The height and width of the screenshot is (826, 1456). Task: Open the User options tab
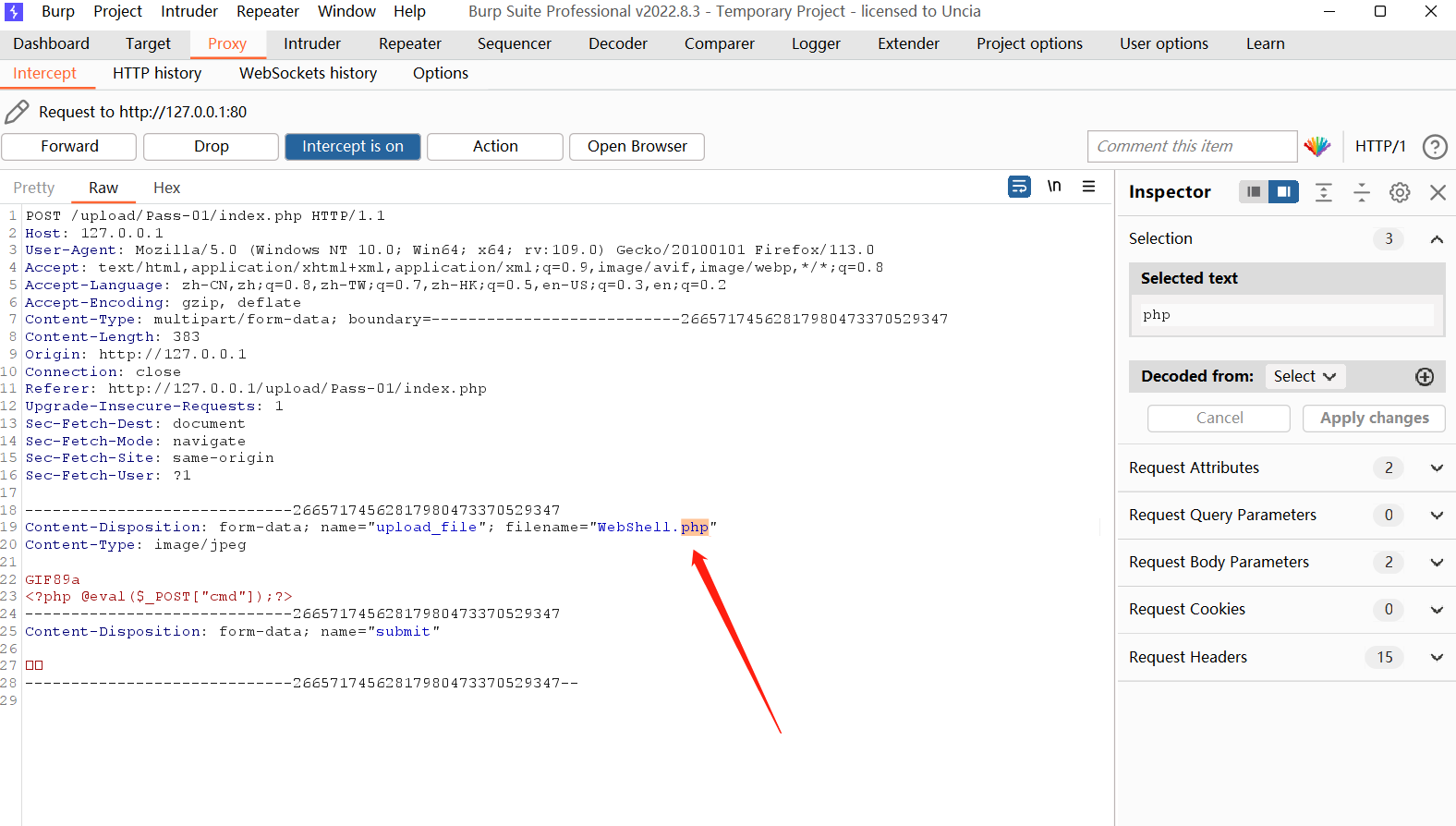coord(1164,43)
